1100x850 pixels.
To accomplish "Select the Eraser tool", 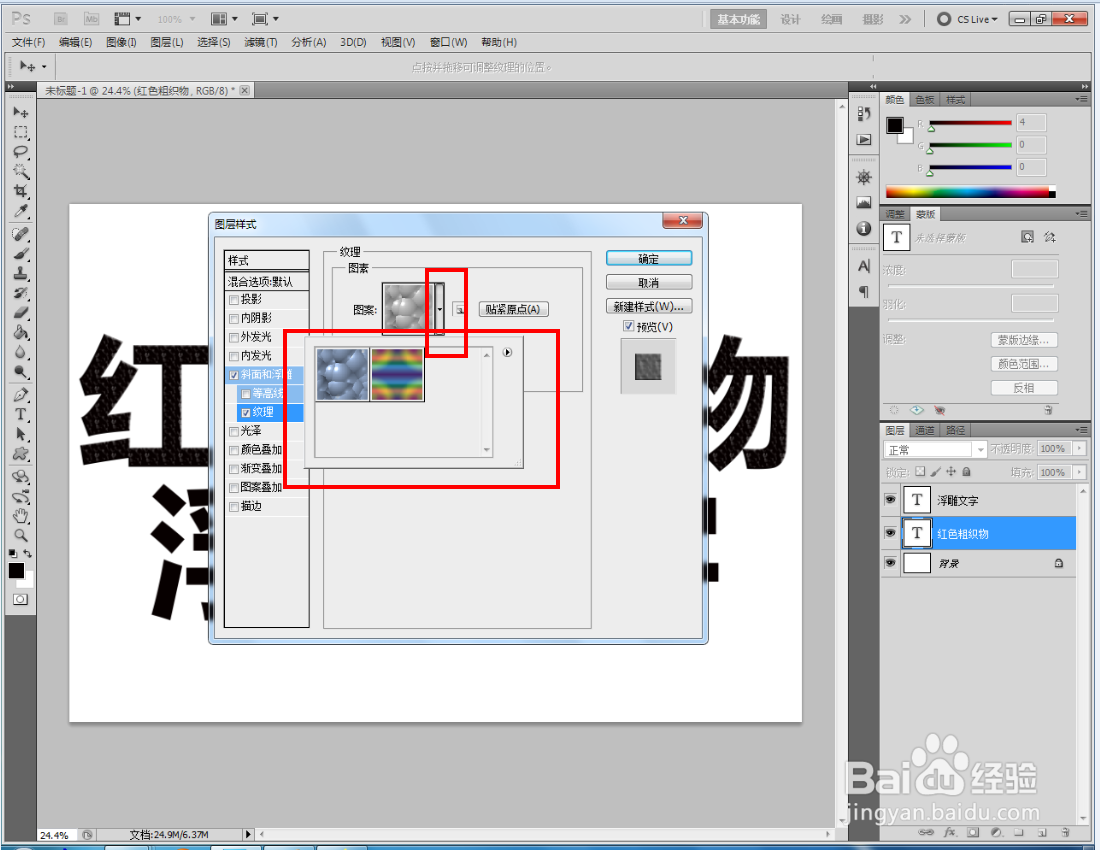I will point(20,313).
